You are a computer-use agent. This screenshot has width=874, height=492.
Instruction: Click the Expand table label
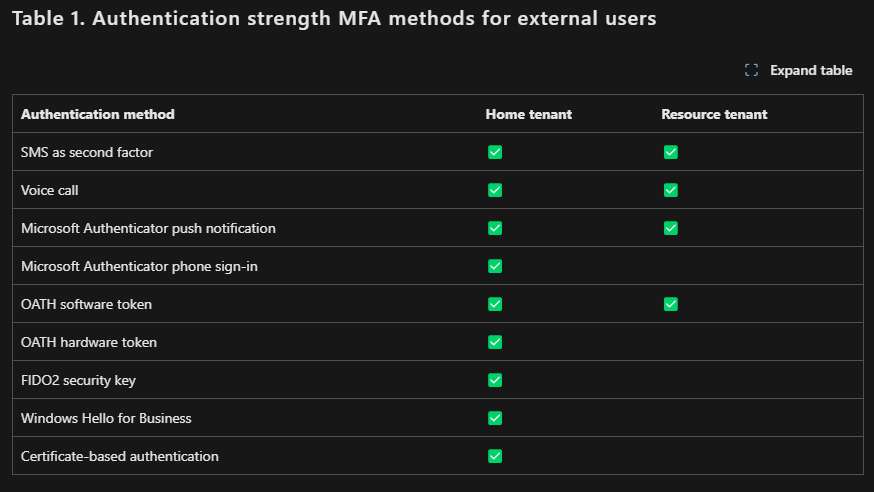(x=811, y=70)
